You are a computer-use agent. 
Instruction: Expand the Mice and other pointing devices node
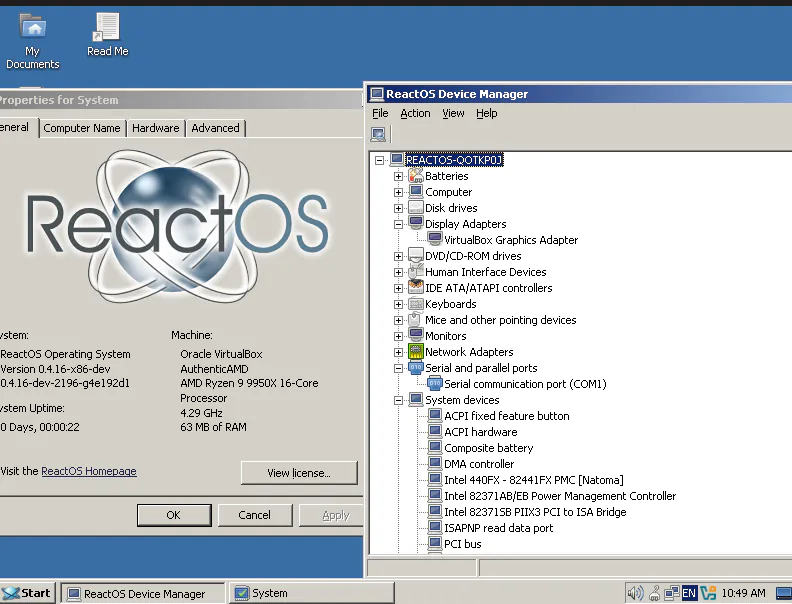click(399, 320)
